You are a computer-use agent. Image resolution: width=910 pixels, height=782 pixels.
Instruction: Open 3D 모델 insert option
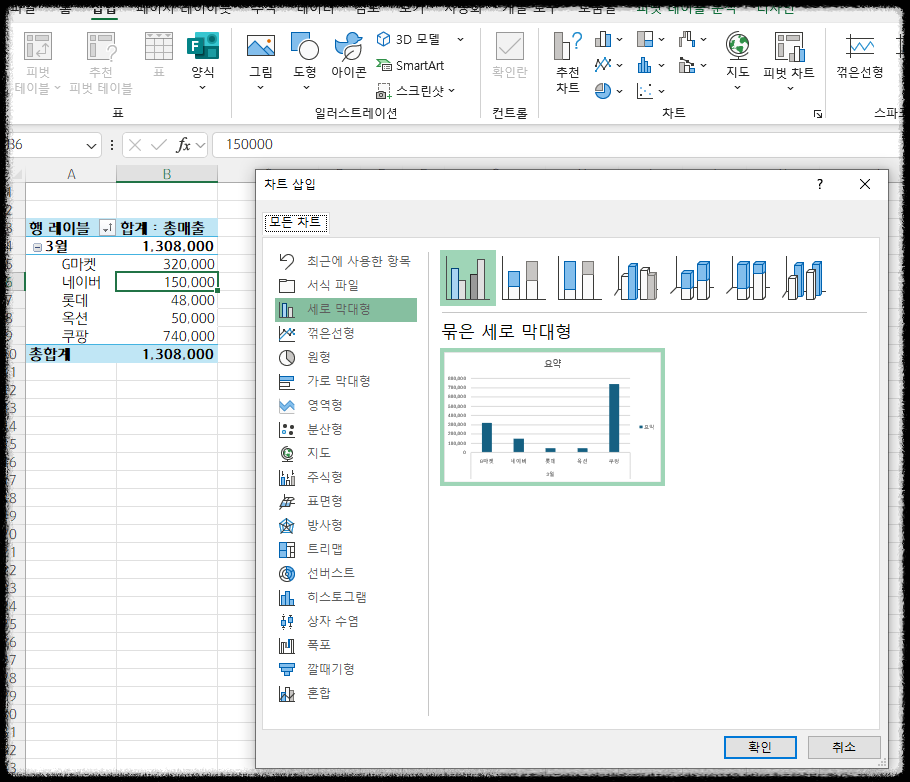pyautogui.click(x=410, y=39)
